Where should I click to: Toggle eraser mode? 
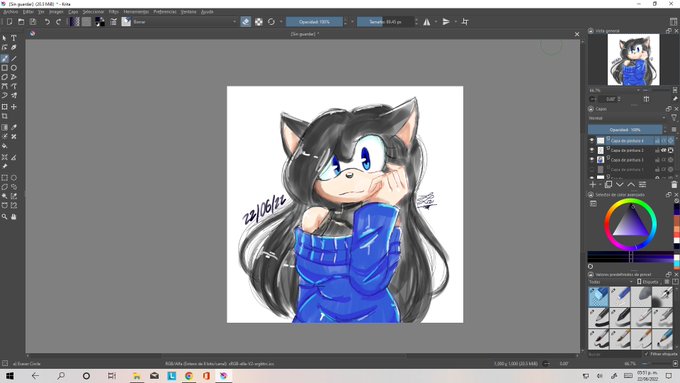tap(246, 22)
